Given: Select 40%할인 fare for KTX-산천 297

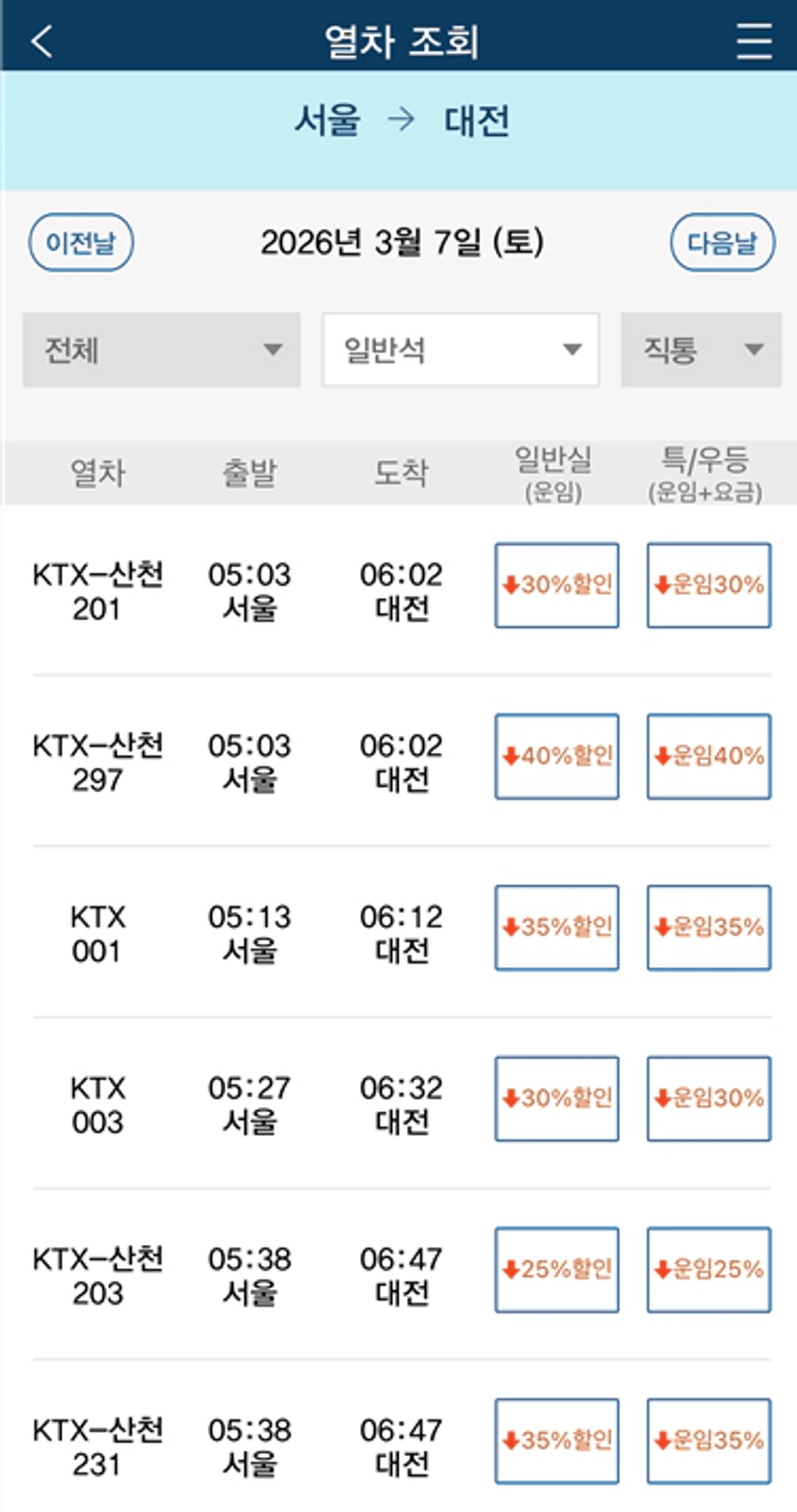Looking at the screenshot, I should pyautogui.click(x=557, y=756).
